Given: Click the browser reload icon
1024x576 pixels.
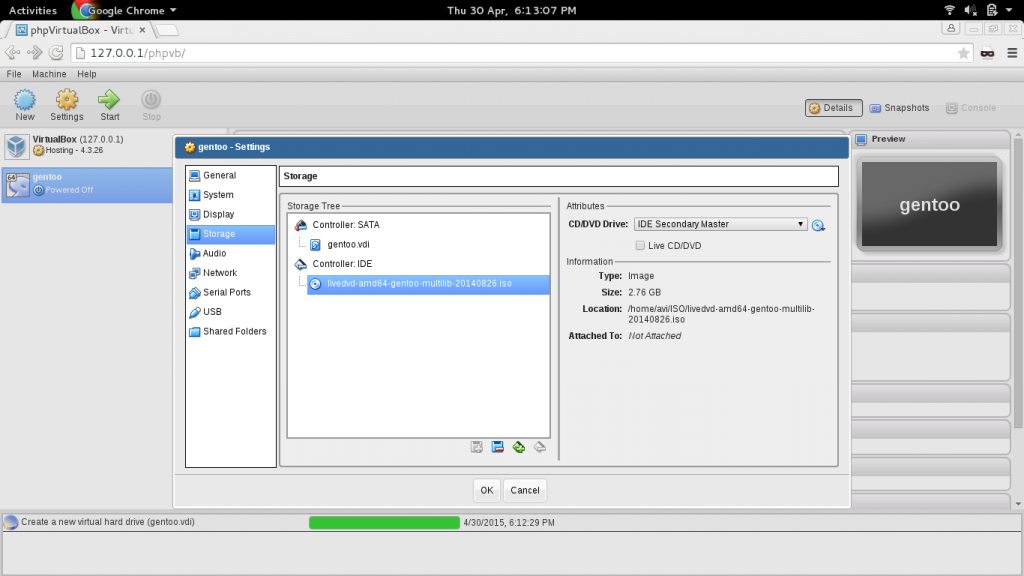Looking at the screenshot, I should tap(57, 53).
